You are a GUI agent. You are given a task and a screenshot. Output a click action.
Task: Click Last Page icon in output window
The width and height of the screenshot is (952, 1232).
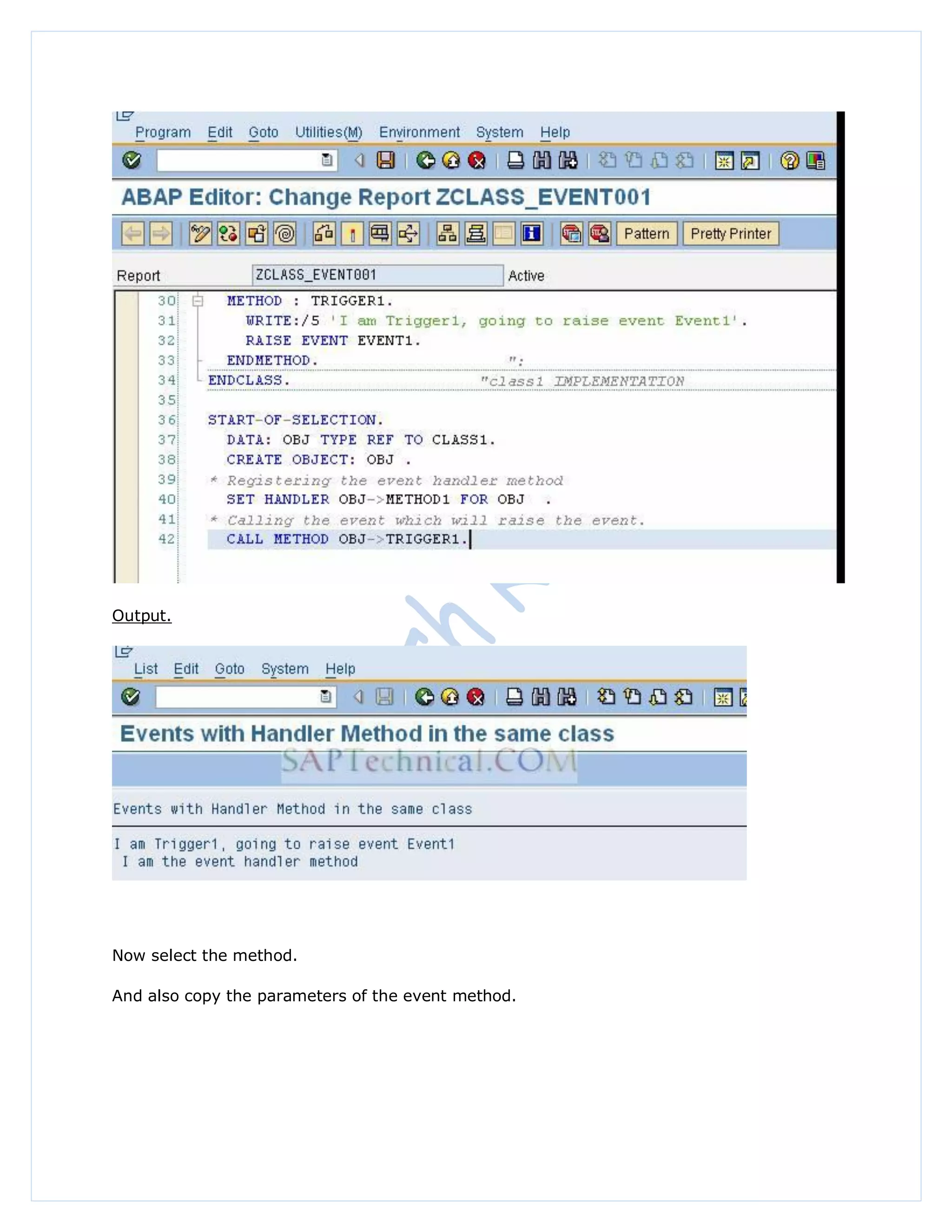point(683,697)
